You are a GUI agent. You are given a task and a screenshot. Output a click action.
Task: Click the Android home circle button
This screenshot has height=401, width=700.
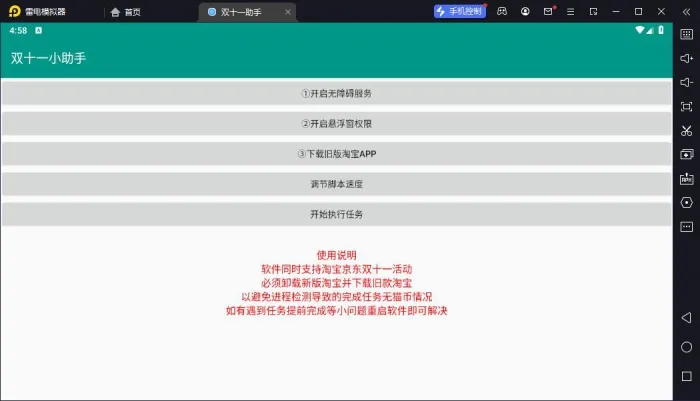(687, 347)
